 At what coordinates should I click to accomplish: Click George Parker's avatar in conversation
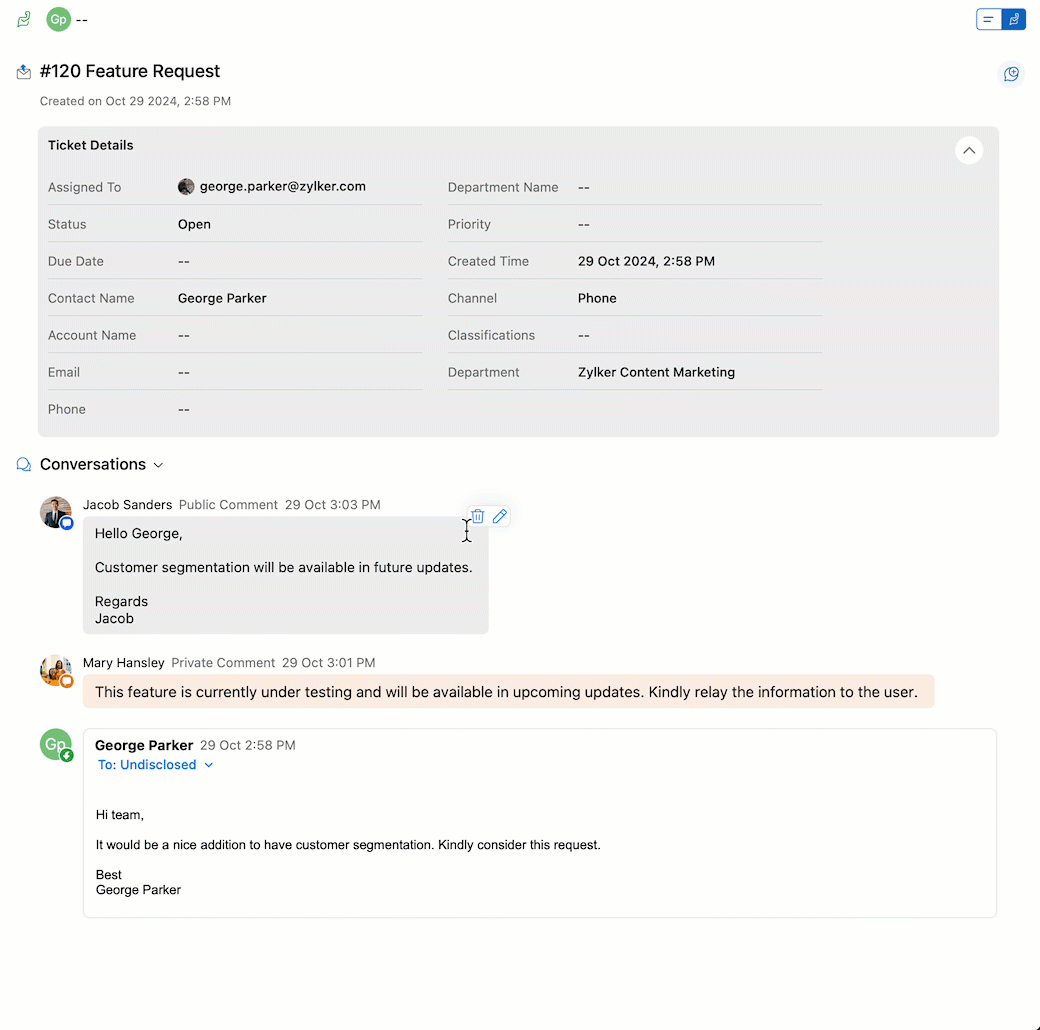click(x=56, y=744)
